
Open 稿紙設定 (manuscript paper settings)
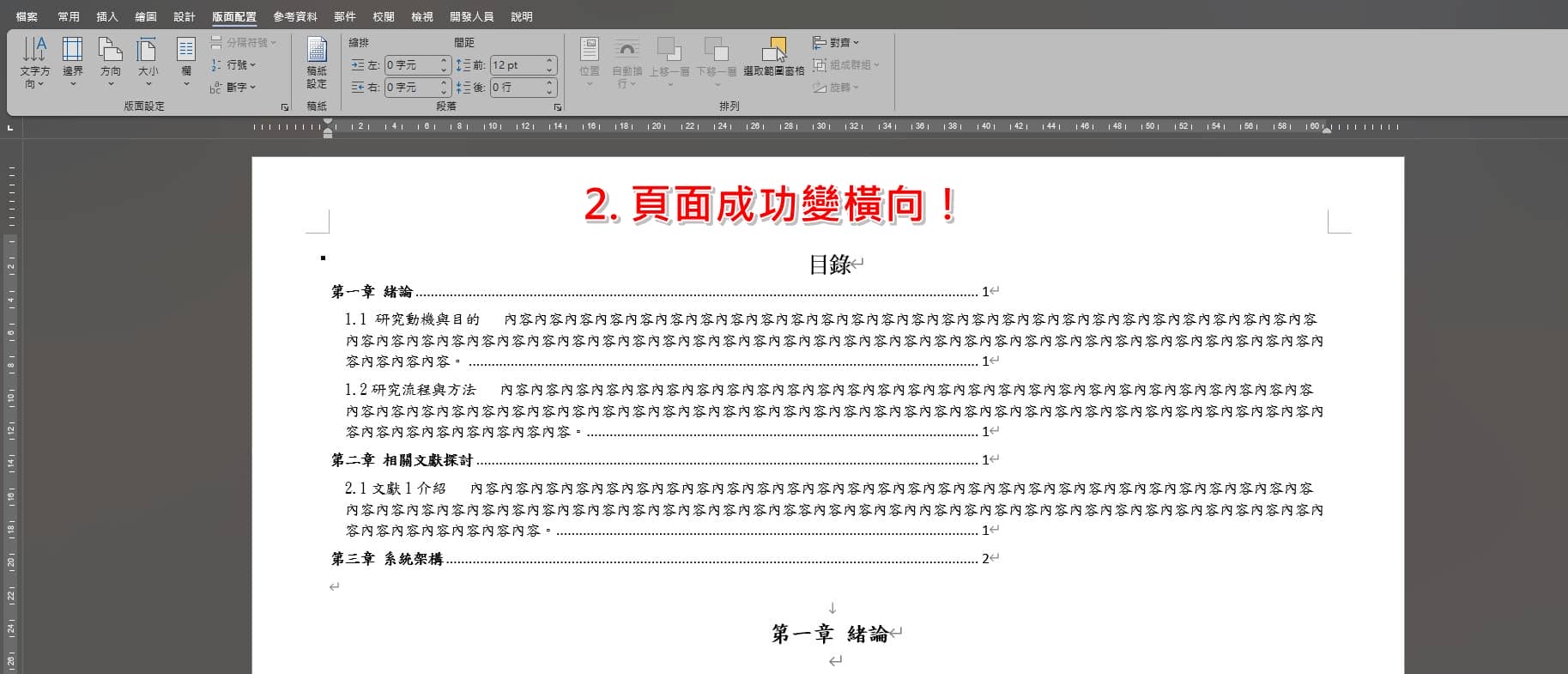(x=317, y=63)
